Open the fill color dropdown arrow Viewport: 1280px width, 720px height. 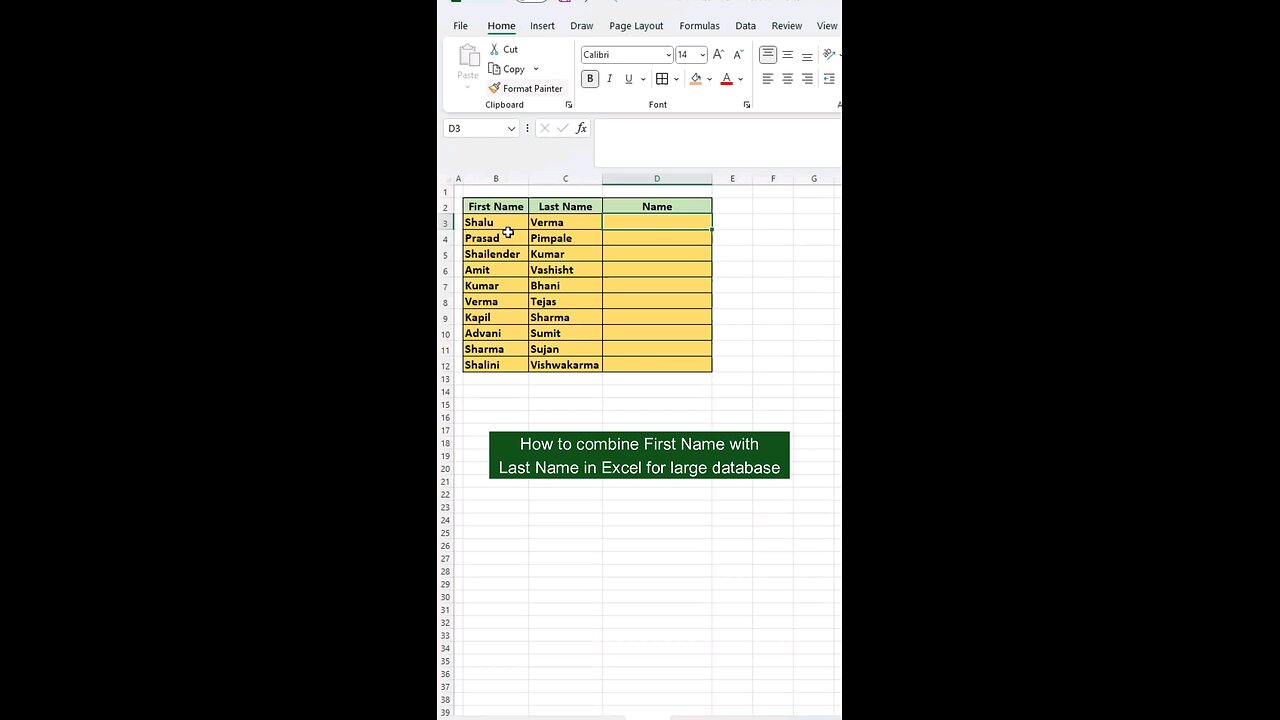tap(709, 79)
